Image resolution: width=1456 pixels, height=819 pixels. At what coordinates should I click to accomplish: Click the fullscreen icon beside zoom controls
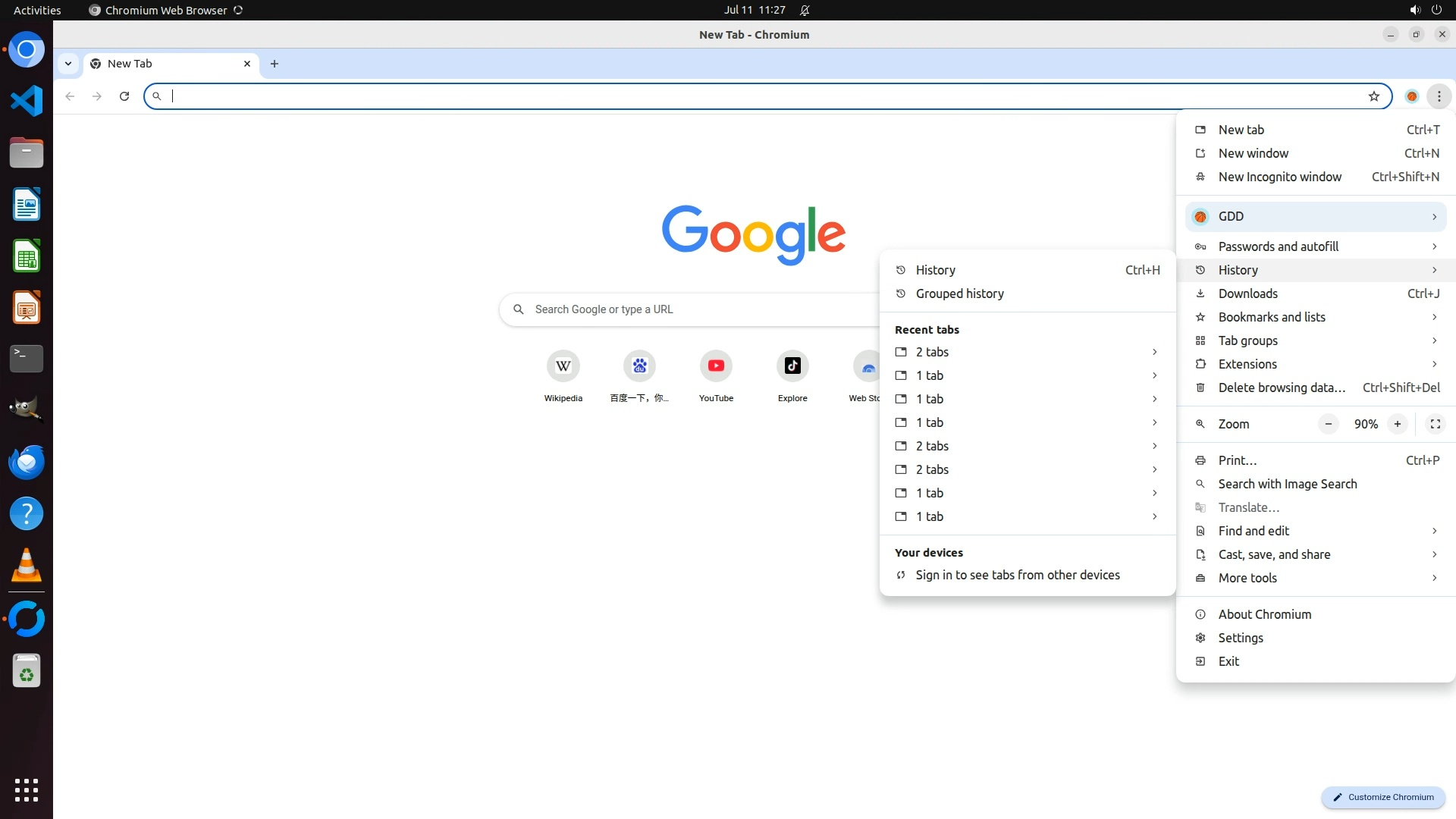[x=1435, y=424]
